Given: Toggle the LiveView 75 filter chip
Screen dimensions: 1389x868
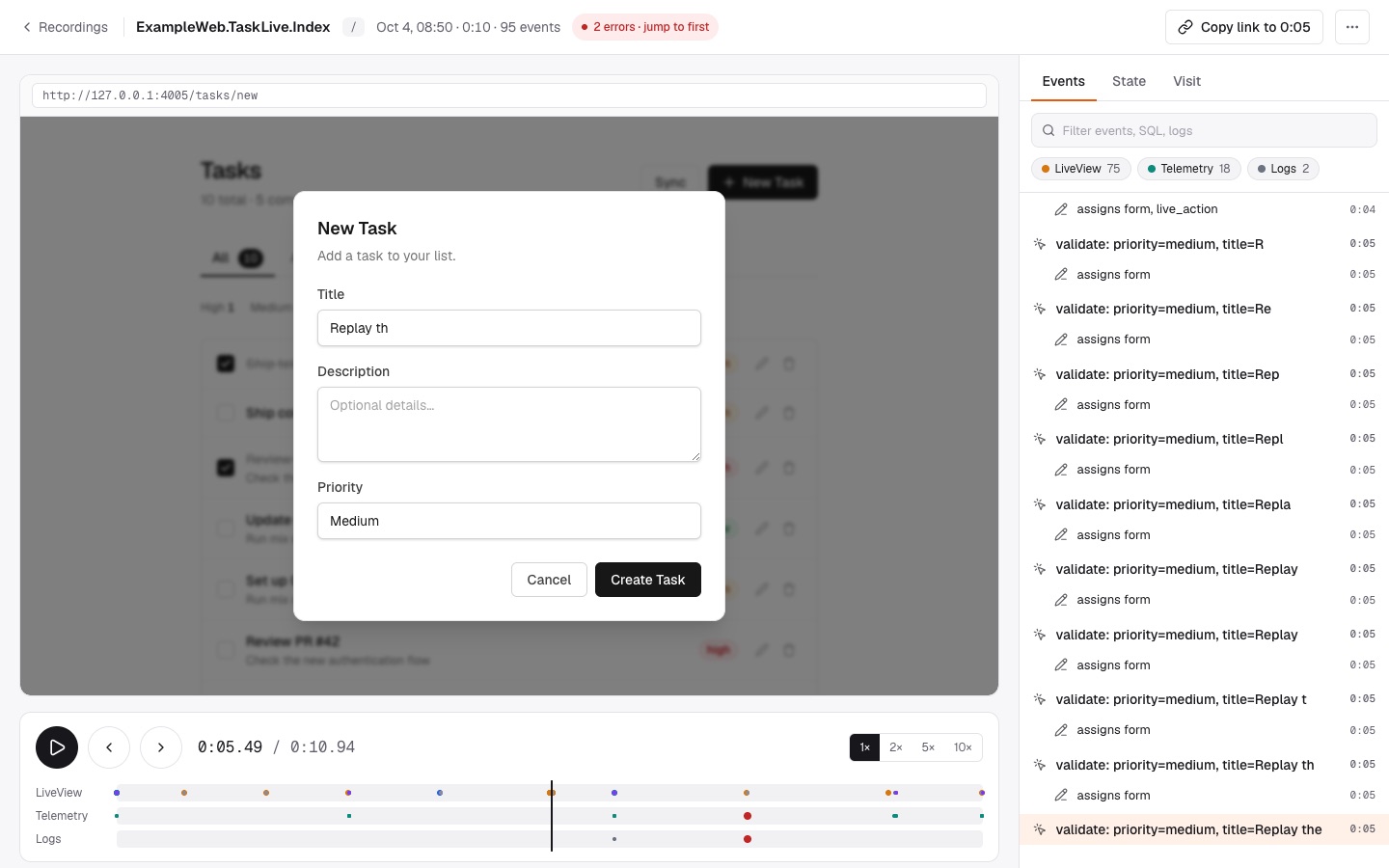Looking at the screenshot, I should (1080, 169).
